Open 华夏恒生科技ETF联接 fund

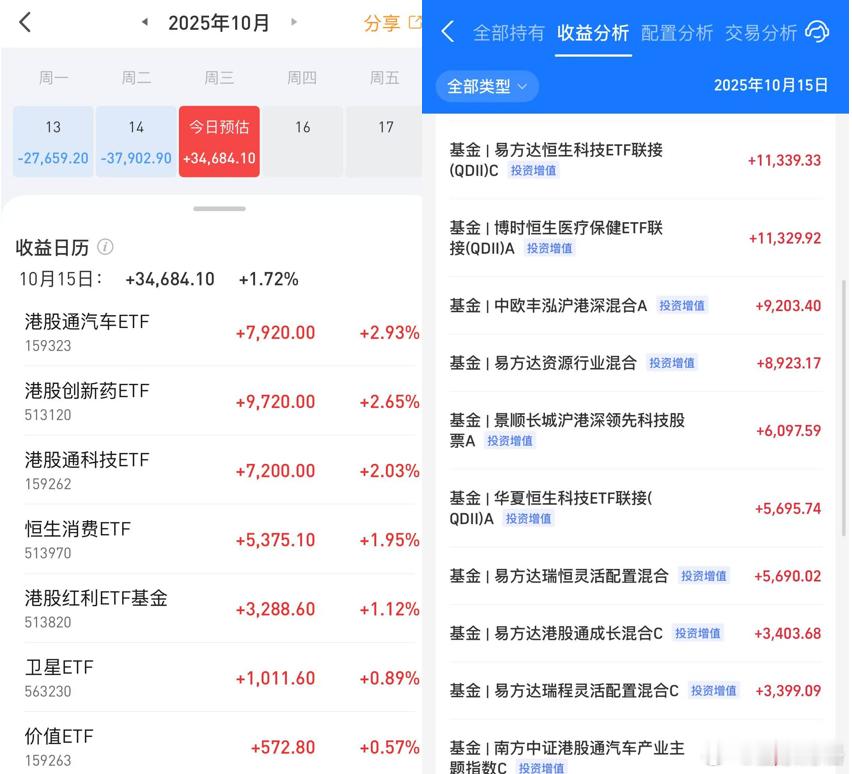(x=635, y=508)
